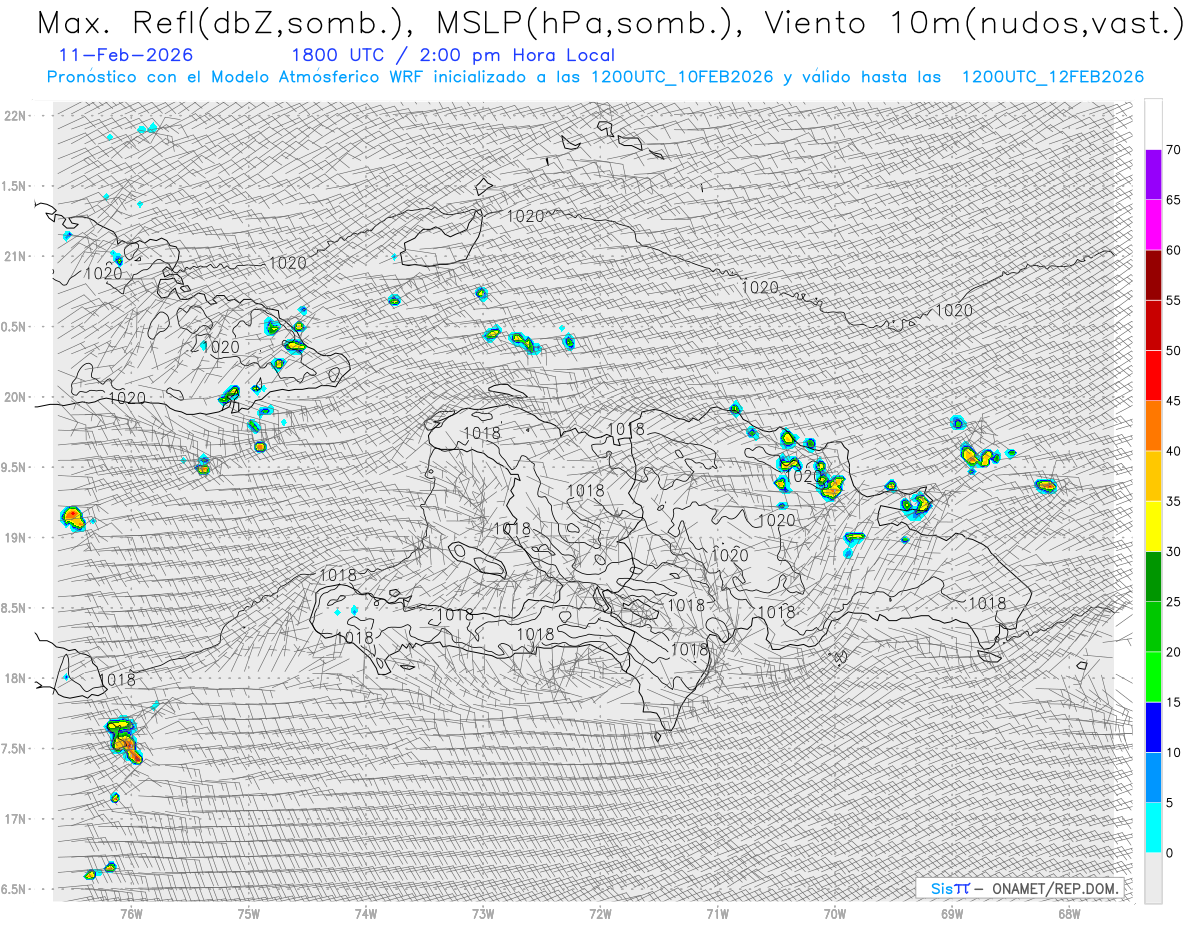The height and width of the screenshot is (927, 1200).
Task: Click the '18N' latitude label
Action: (x=15, y=678)
